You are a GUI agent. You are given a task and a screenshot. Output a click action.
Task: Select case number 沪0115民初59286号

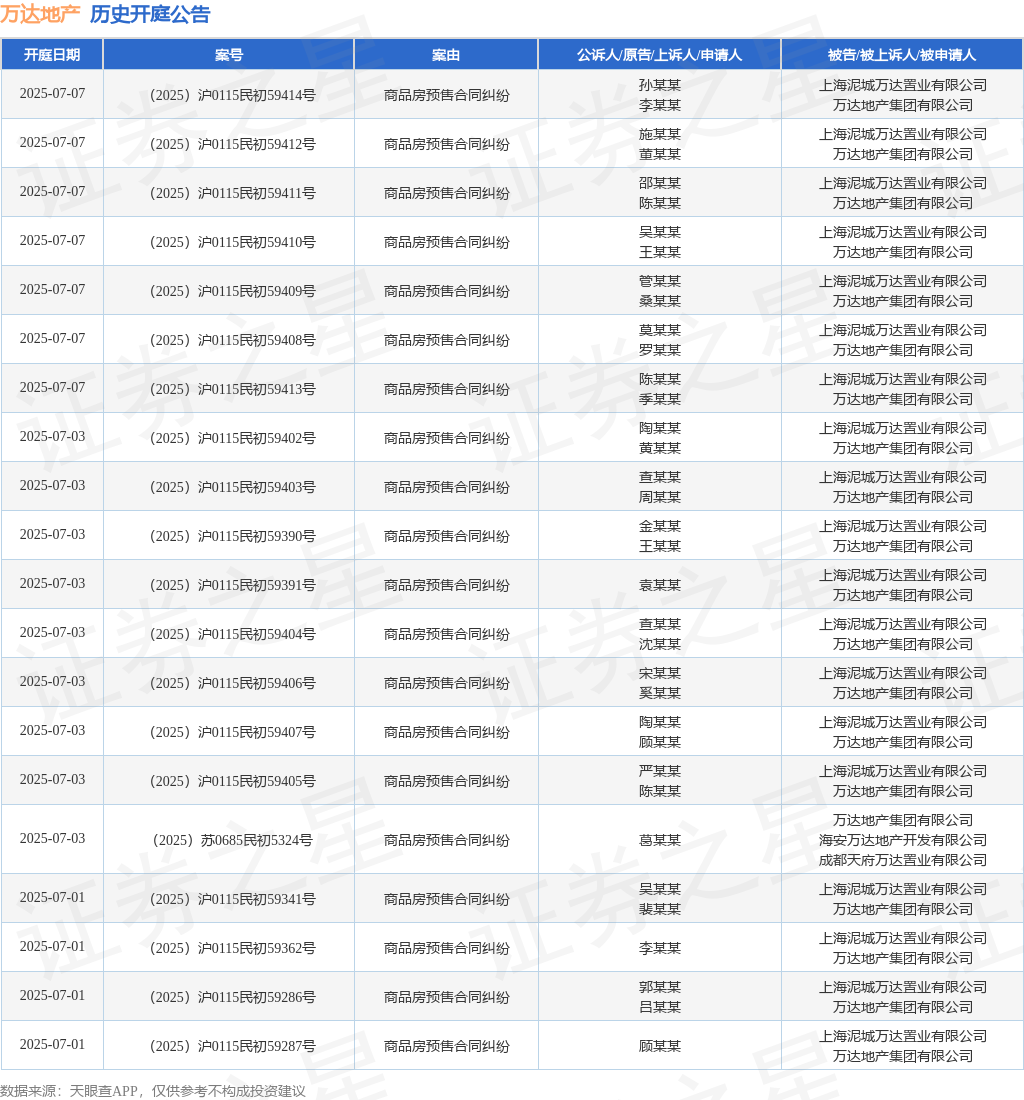click(x=232, y=998)
